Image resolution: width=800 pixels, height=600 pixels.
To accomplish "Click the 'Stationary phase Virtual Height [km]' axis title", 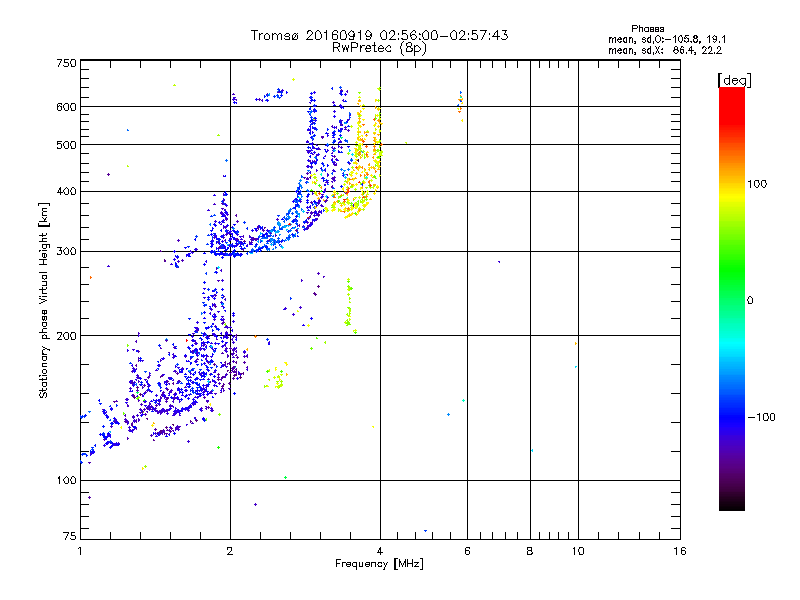I will tap(44, 300).
